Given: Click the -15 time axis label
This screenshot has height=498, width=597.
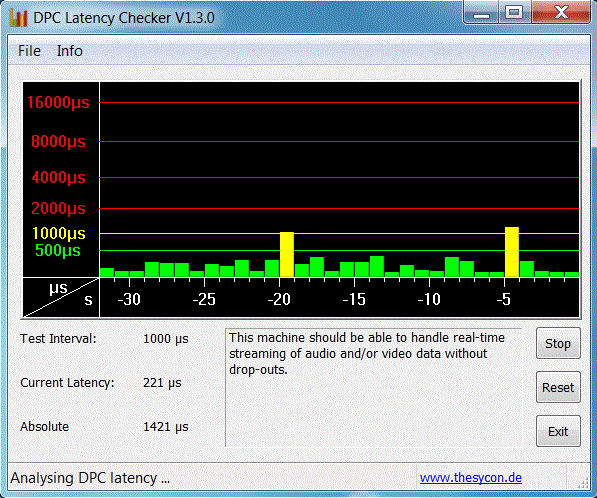Looking at the screenshot, I should 354,299.
